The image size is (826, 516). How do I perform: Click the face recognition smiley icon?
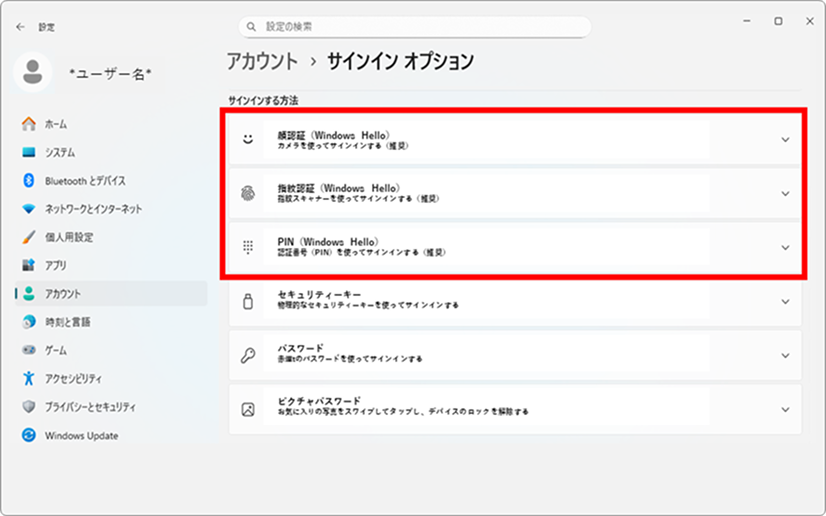pos(248,140)
